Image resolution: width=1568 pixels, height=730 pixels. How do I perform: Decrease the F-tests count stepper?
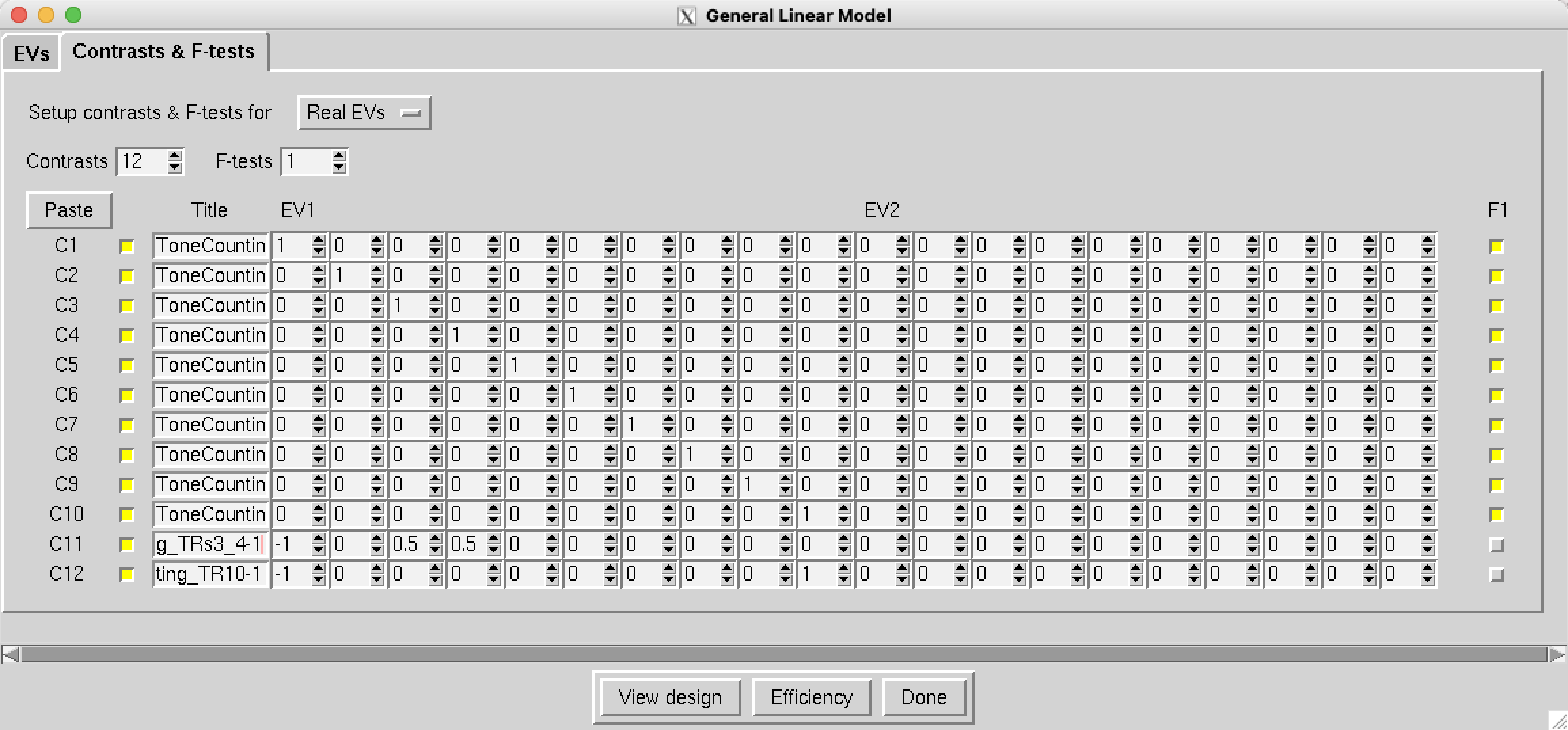(339, 167)
